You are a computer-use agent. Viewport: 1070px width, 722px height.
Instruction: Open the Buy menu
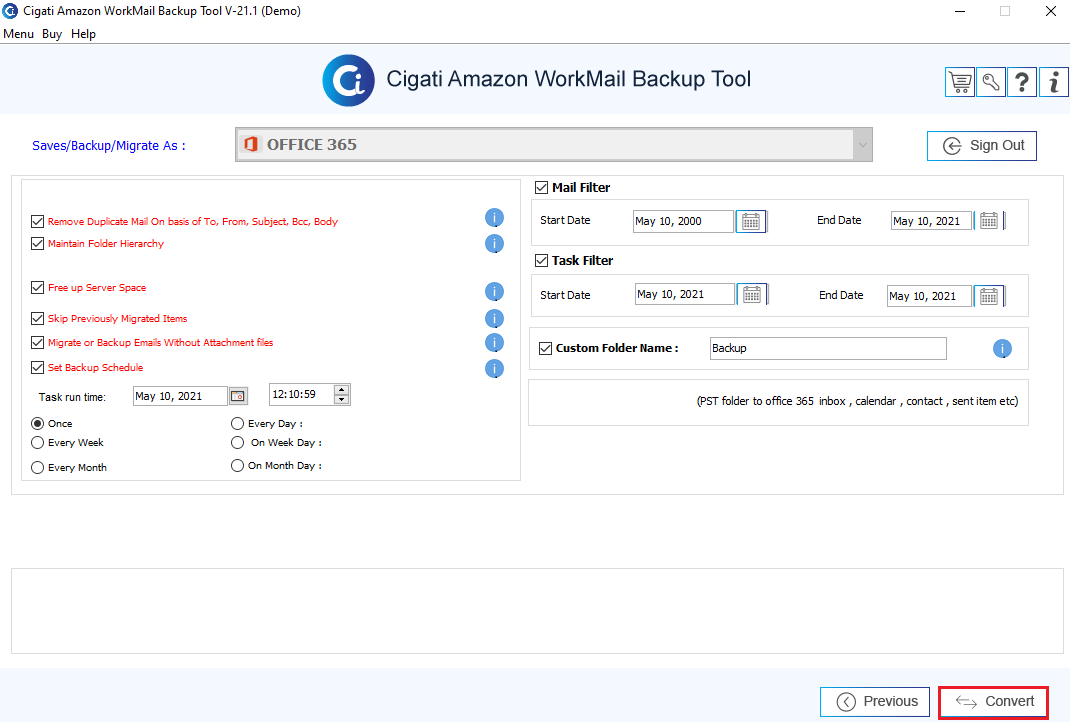coord(52,34)
